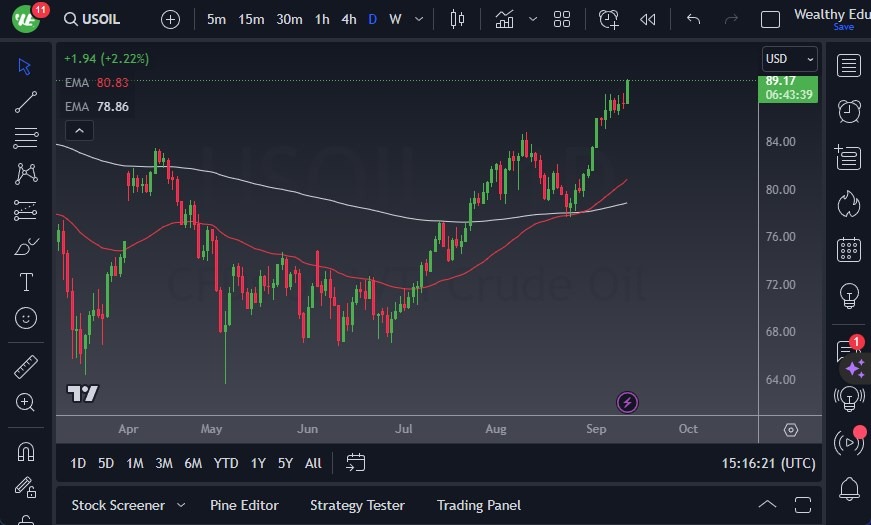Screen dimensions: 871x525
Task: Select the brush drawing tool
Action: pyautogui.click(x=26, y=246)
